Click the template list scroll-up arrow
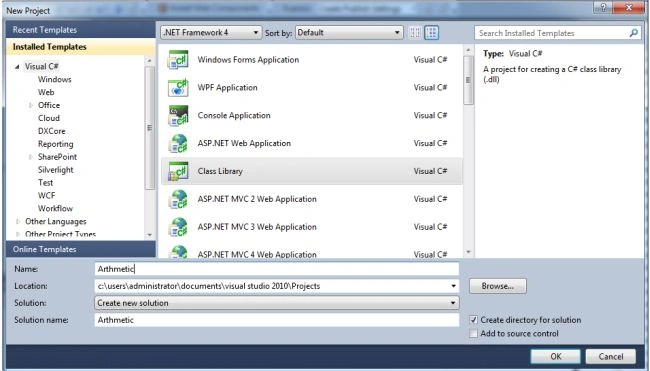 click(x=468, y=50)
